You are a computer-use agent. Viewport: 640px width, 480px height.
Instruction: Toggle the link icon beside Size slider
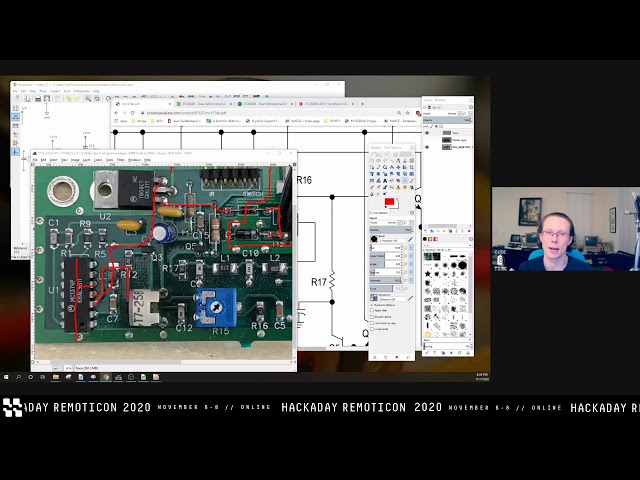click(x=411, y=247)
